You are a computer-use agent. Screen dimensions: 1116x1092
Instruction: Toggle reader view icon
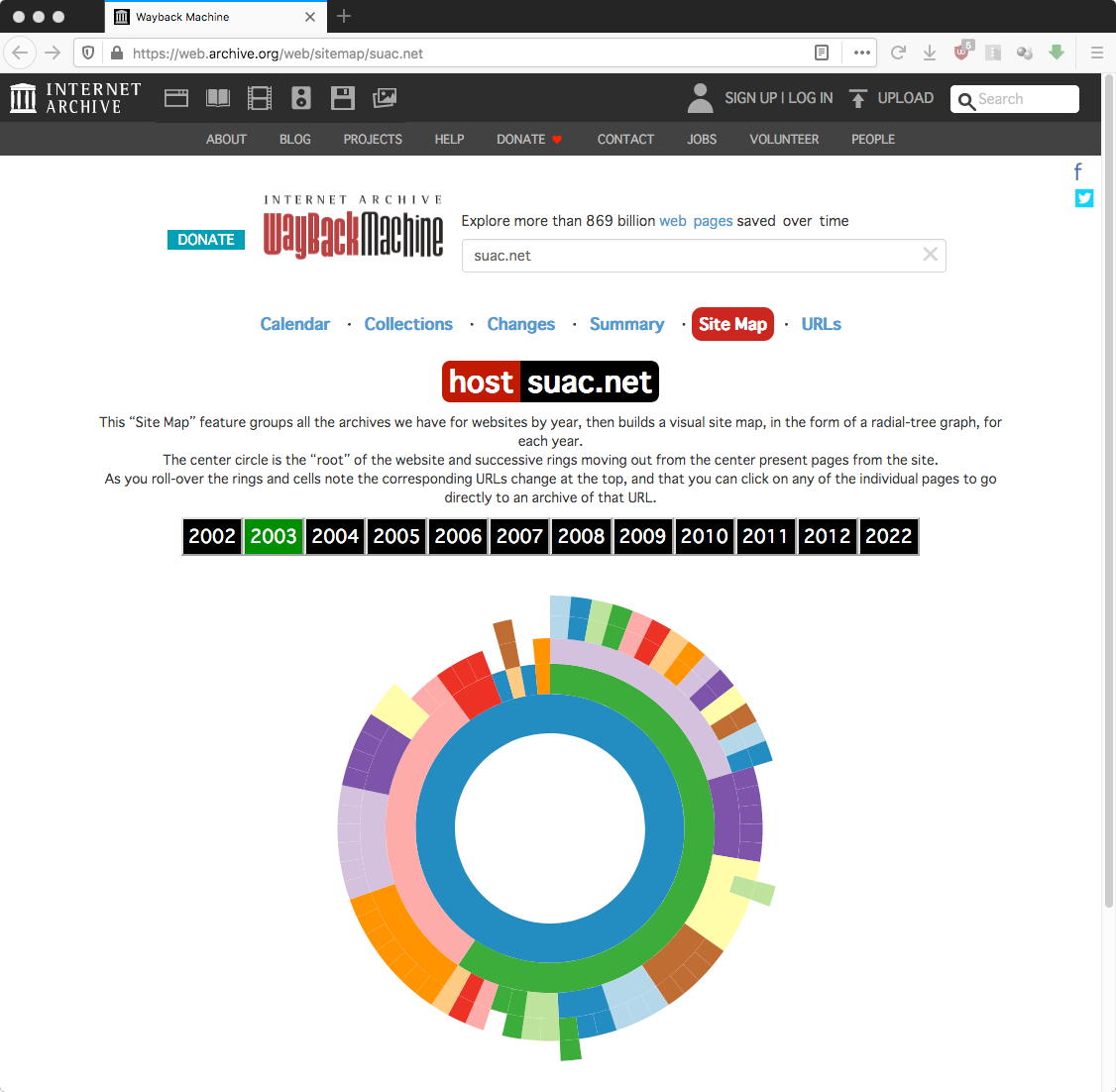tap(822, 53)
